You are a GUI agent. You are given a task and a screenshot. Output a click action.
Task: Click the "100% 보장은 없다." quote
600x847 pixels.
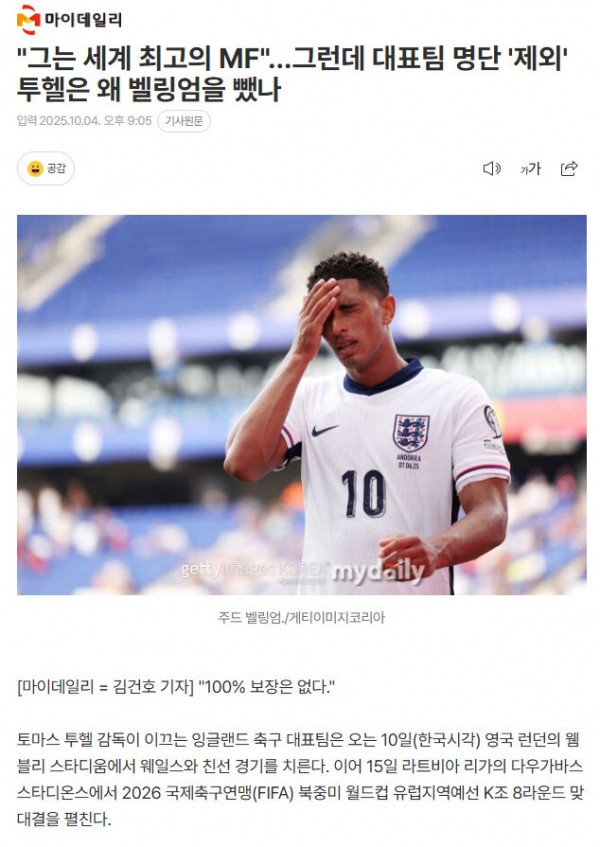point(267,687)
